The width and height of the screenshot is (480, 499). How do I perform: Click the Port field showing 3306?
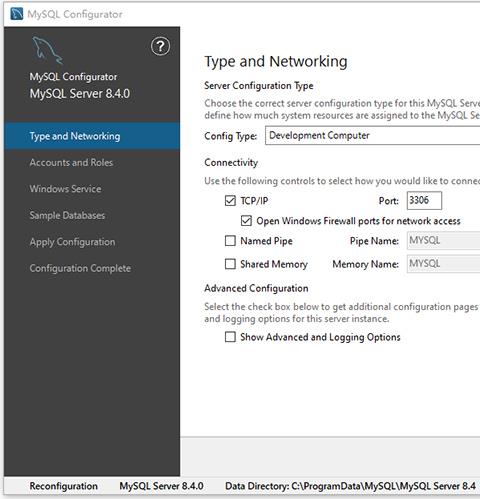pos(424,201)
